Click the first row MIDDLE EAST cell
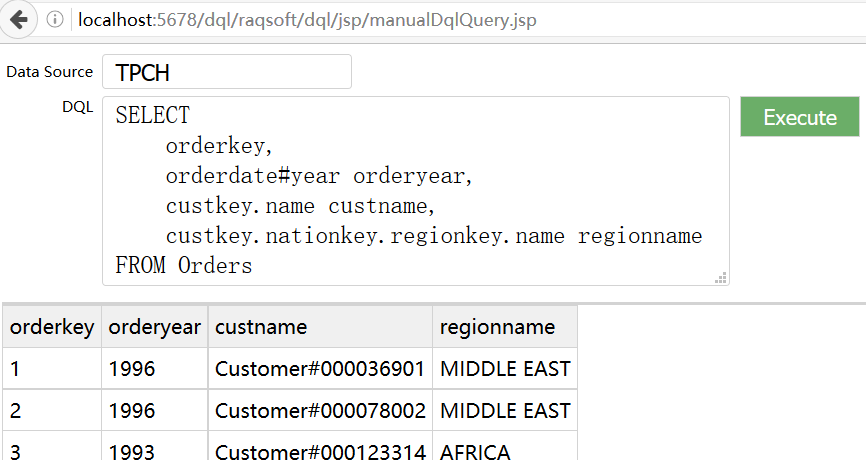 click(x=505, y=369)
